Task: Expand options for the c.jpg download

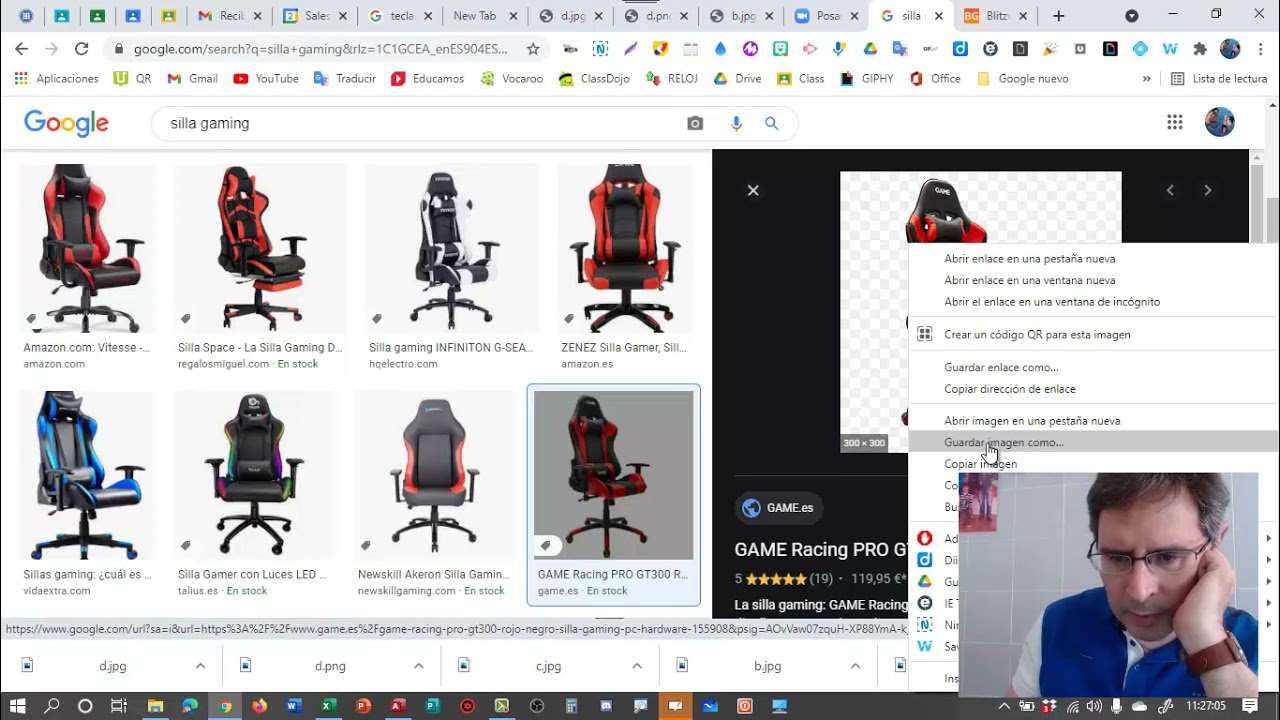Action: (x=636, y=666)
